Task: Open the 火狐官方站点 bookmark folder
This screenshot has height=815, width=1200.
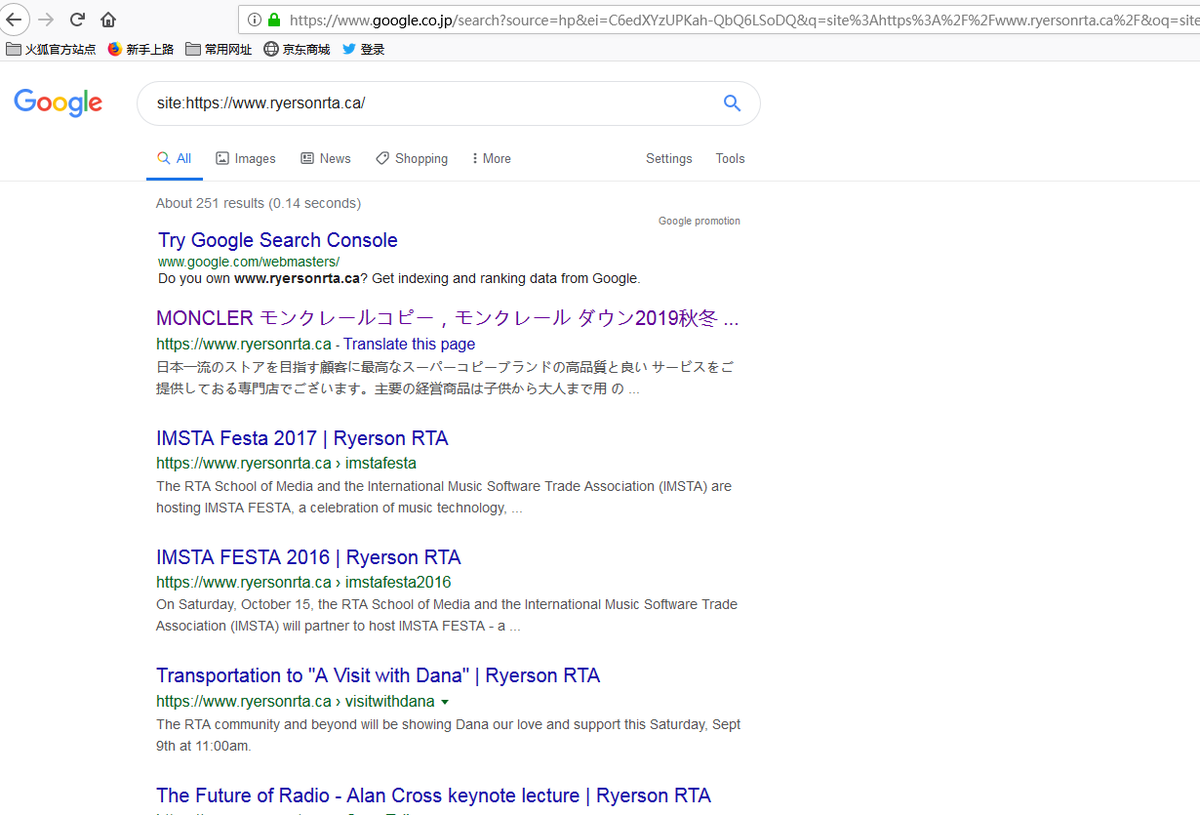Action: (x=51, y=49)
